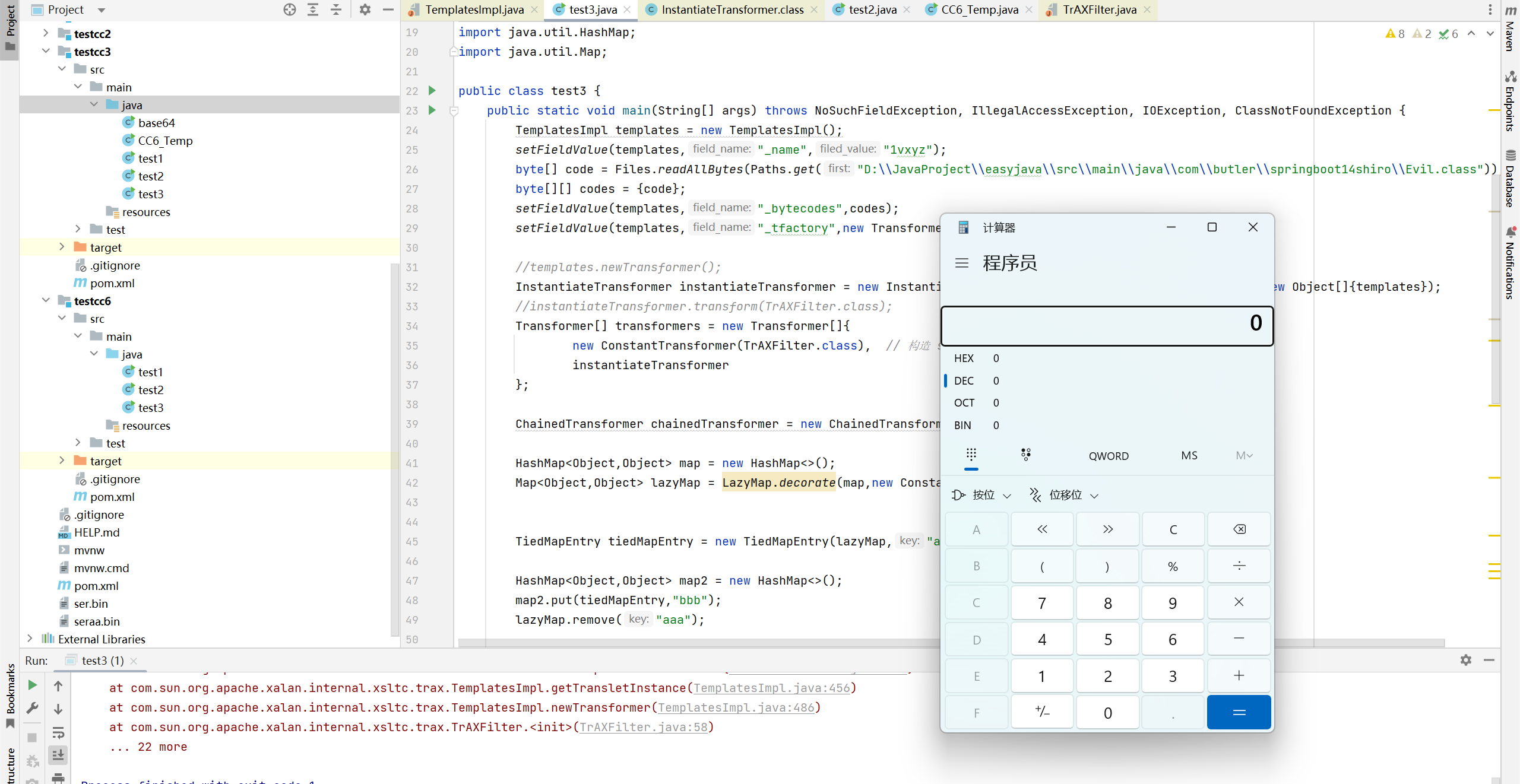Expand target folder under testcc6

click(x=62, y=461)
